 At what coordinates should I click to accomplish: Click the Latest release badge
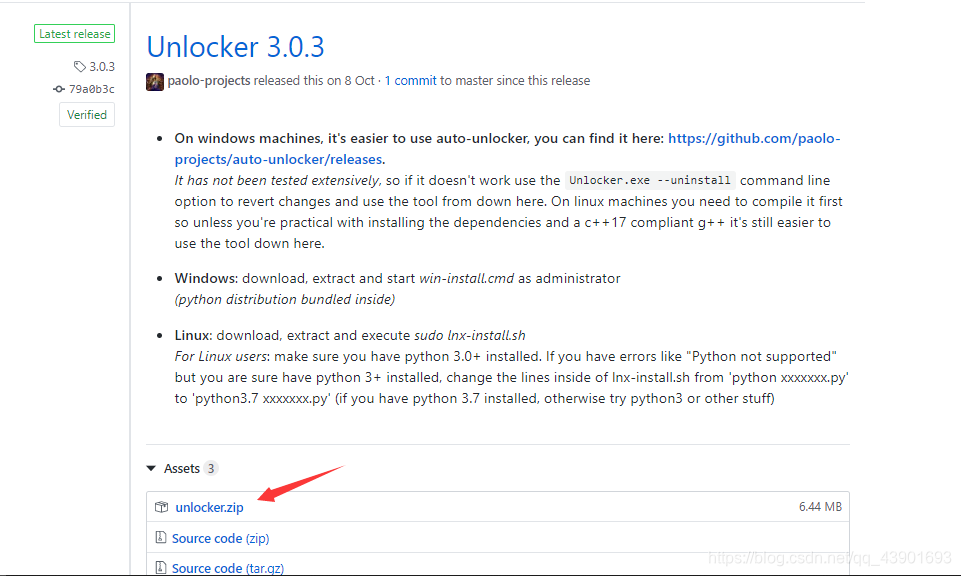click(74, 34)
